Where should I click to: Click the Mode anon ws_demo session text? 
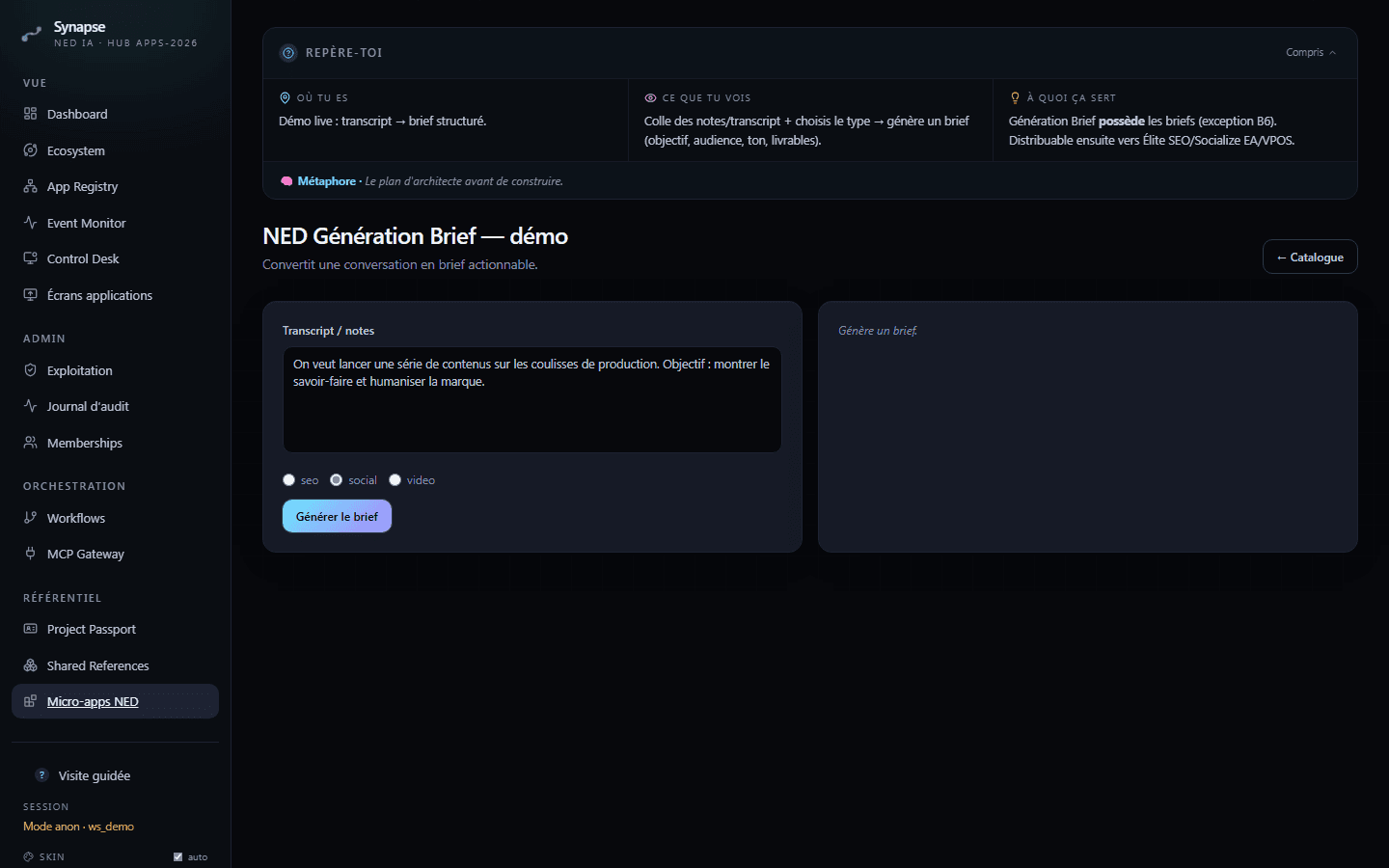(78, 827)
